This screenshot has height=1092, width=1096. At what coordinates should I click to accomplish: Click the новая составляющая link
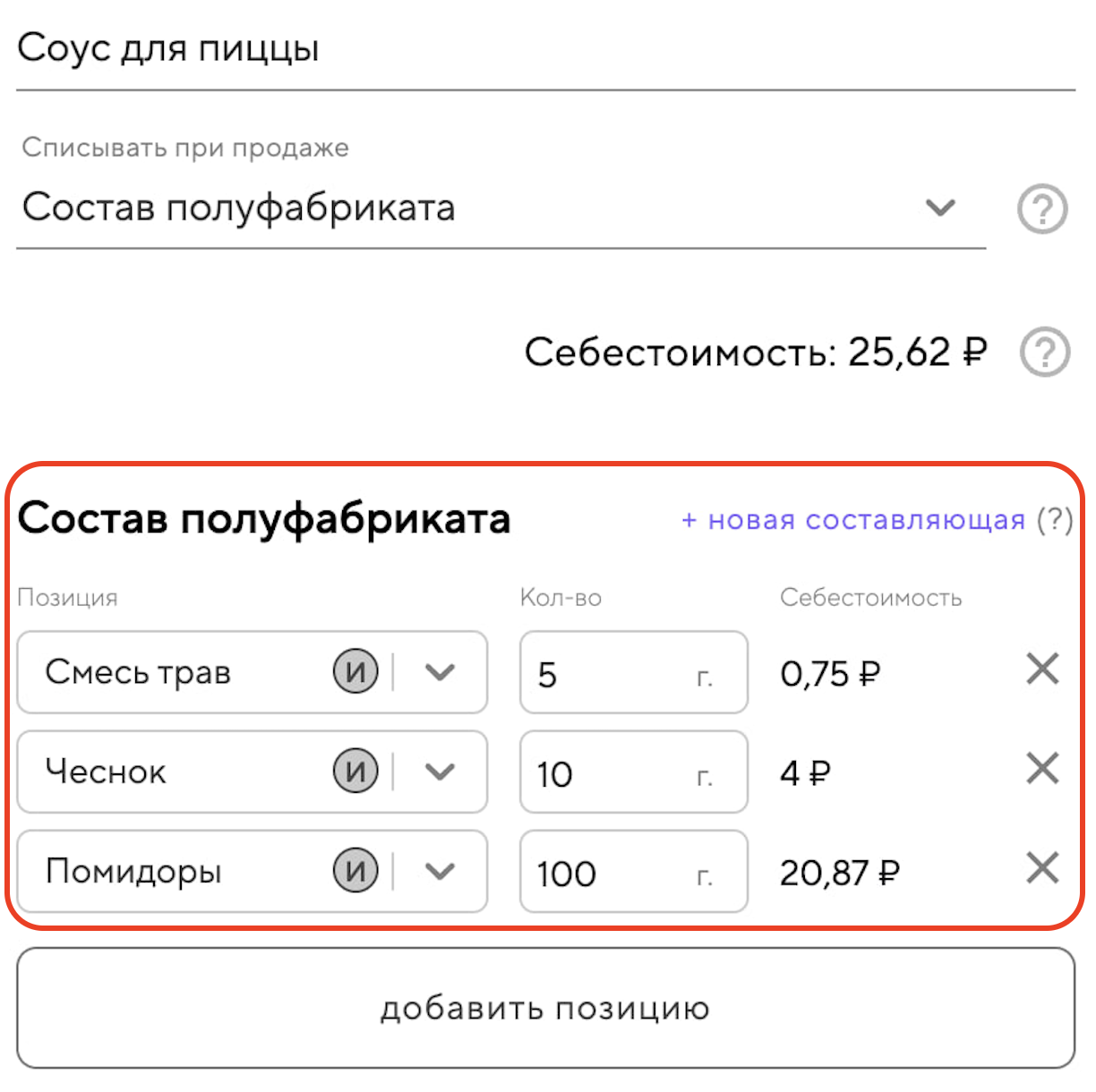pos(853,520)
